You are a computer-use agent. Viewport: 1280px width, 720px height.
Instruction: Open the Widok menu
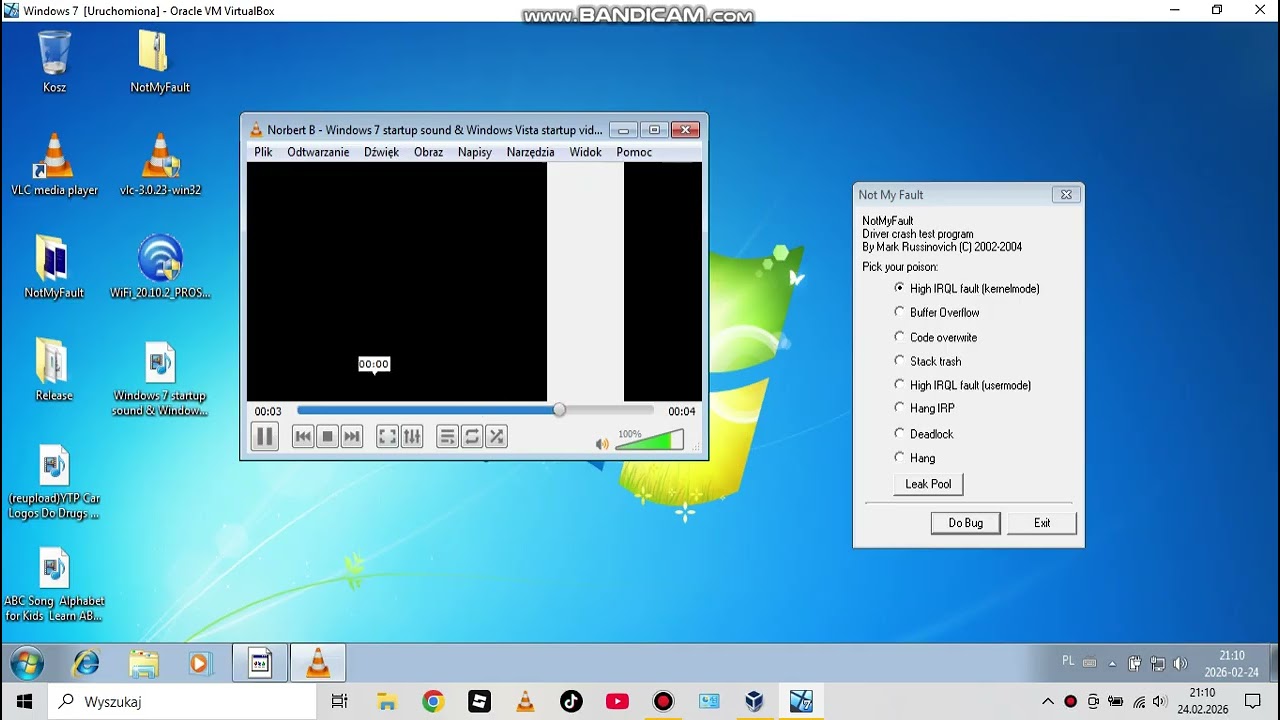tap(585, 152)
